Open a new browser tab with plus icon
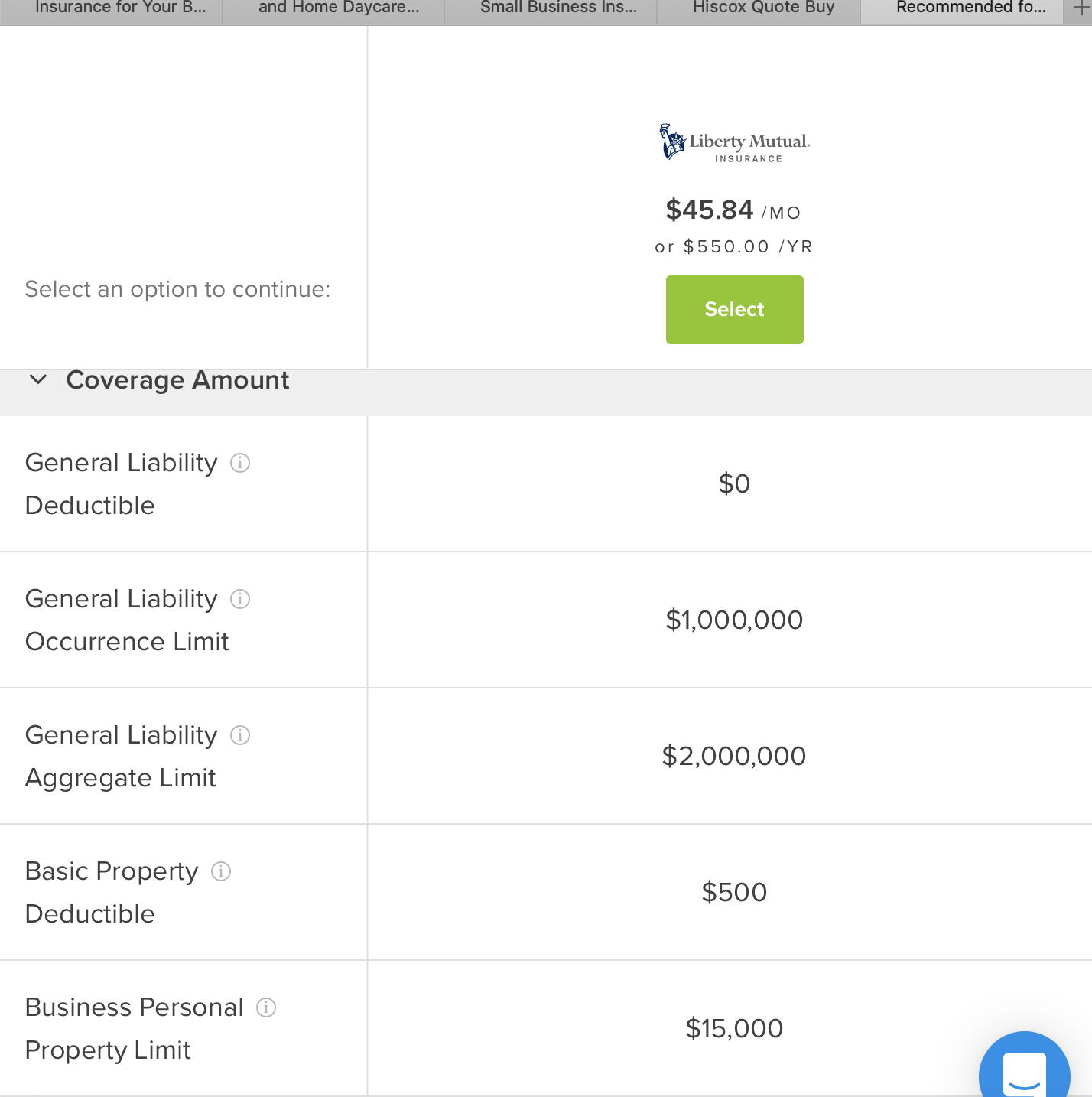Image resolution: width=1092 pixels, height=1097 pixels. coord(1080,8)
